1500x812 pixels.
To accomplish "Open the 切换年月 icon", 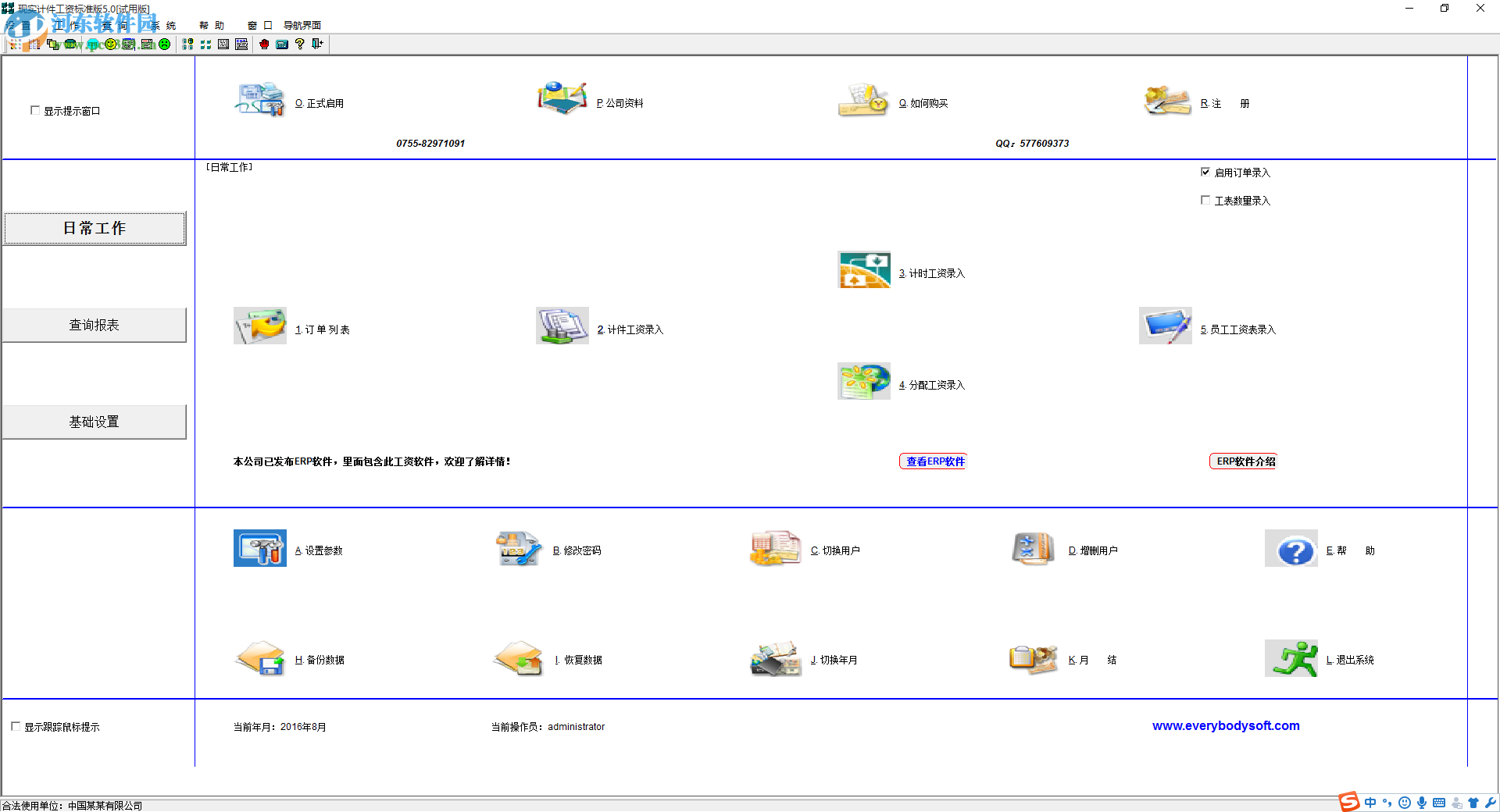I will coord(776,658).
